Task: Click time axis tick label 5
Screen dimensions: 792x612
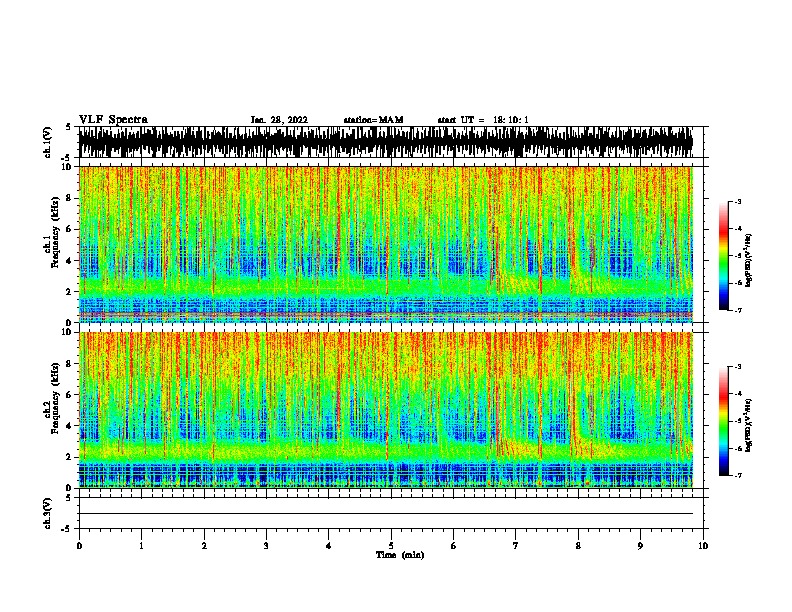Action: click(x=391, y=546)
